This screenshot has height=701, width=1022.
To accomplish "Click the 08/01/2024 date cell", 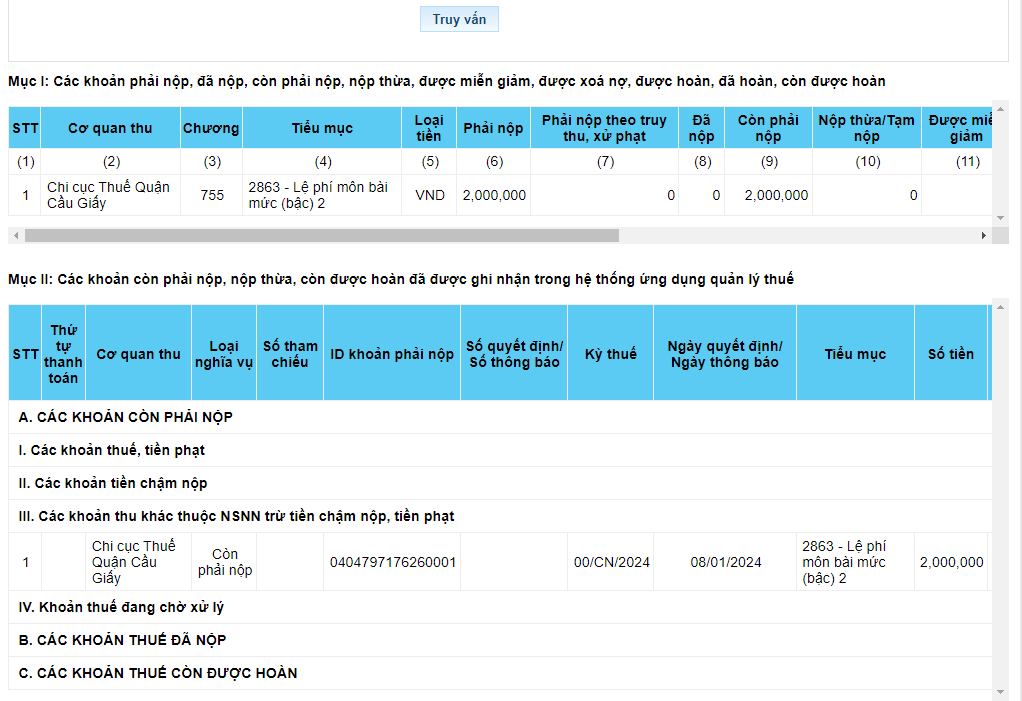I will pyautogui.click(x=725, y=562).
